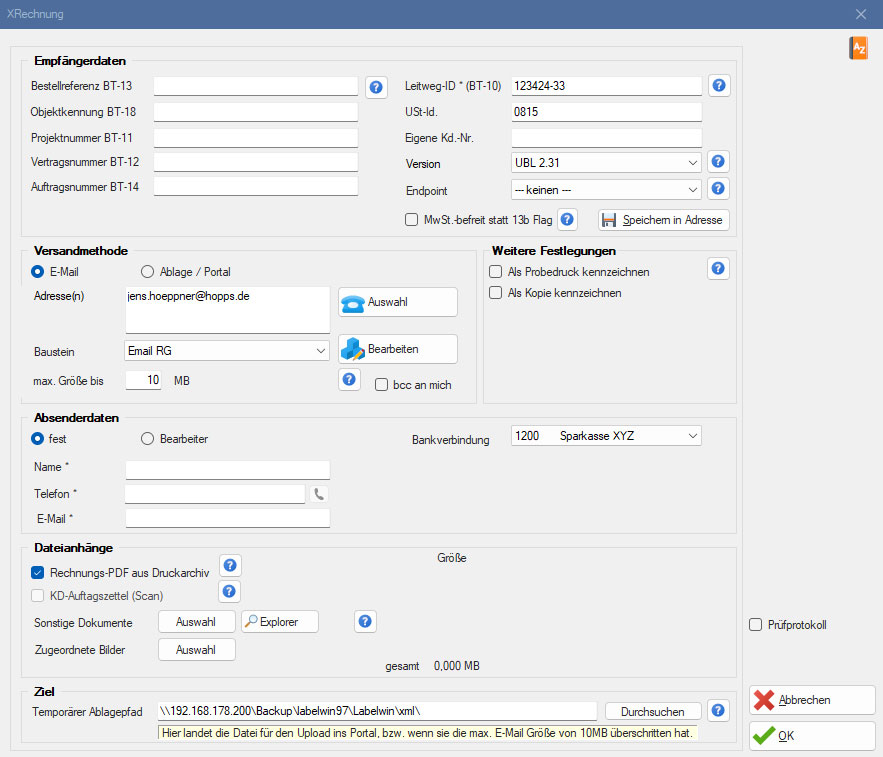Open help for the Version dropdown
The width and height of the screenshot is (883, 757).
pos(719,162)
